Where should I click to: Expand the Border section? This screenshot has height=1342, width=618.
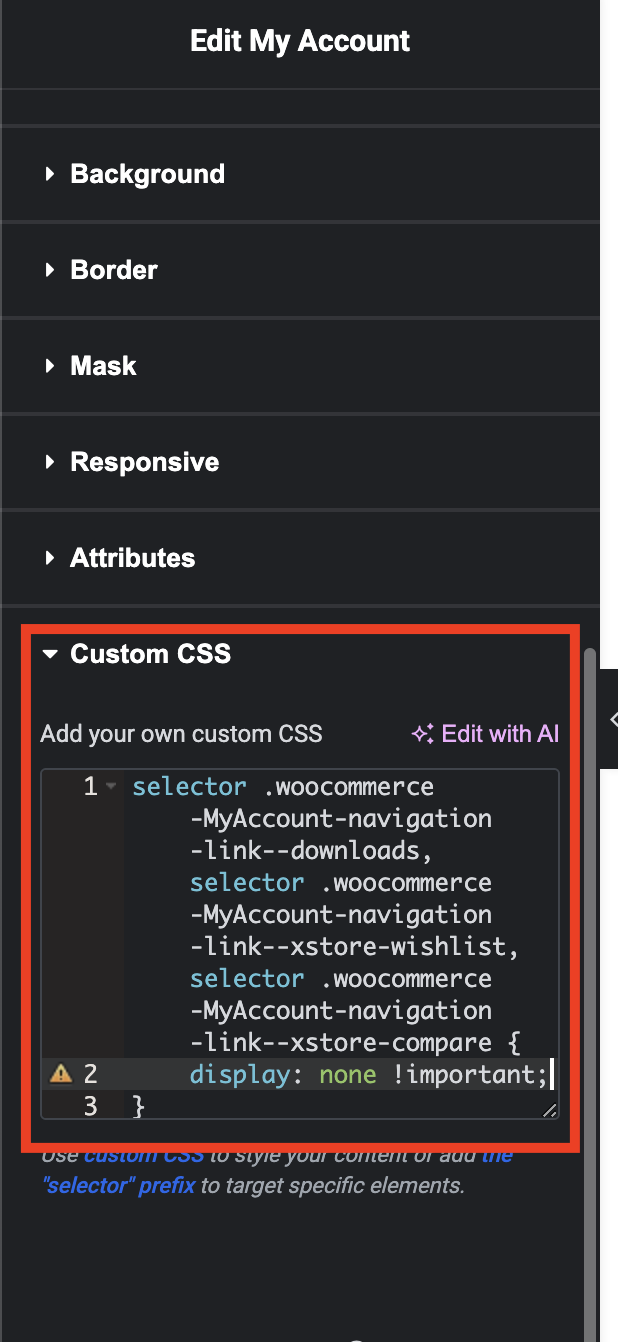point(300,270)
